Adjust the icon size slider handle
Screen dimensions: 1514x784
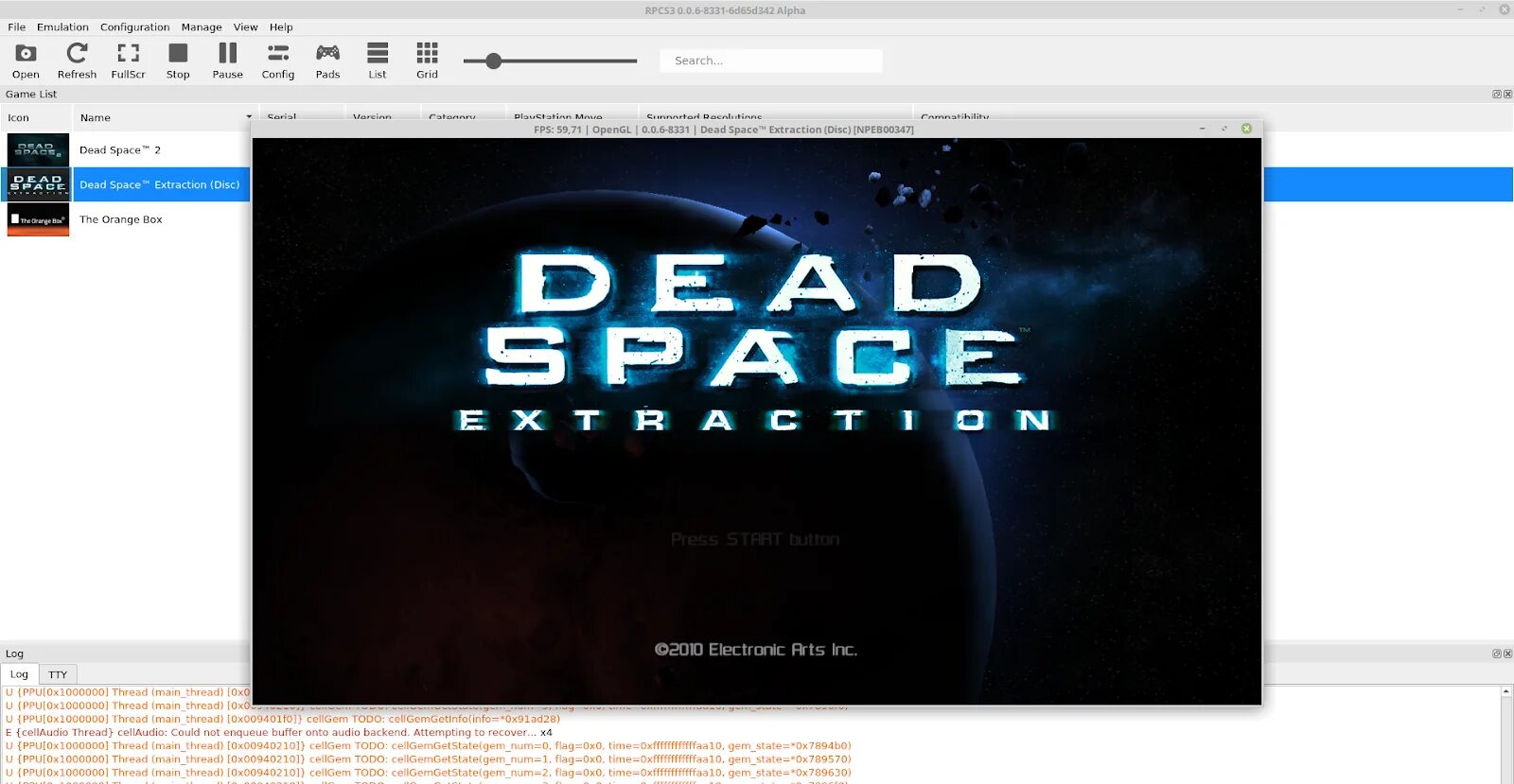point(493,61)
